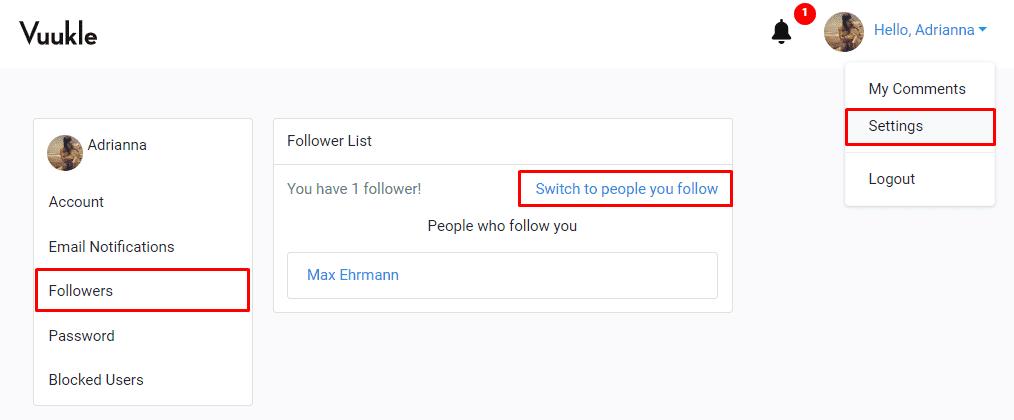Click the Follower List panel header
The image size is (1014, 420).
[x=329, y=141]
